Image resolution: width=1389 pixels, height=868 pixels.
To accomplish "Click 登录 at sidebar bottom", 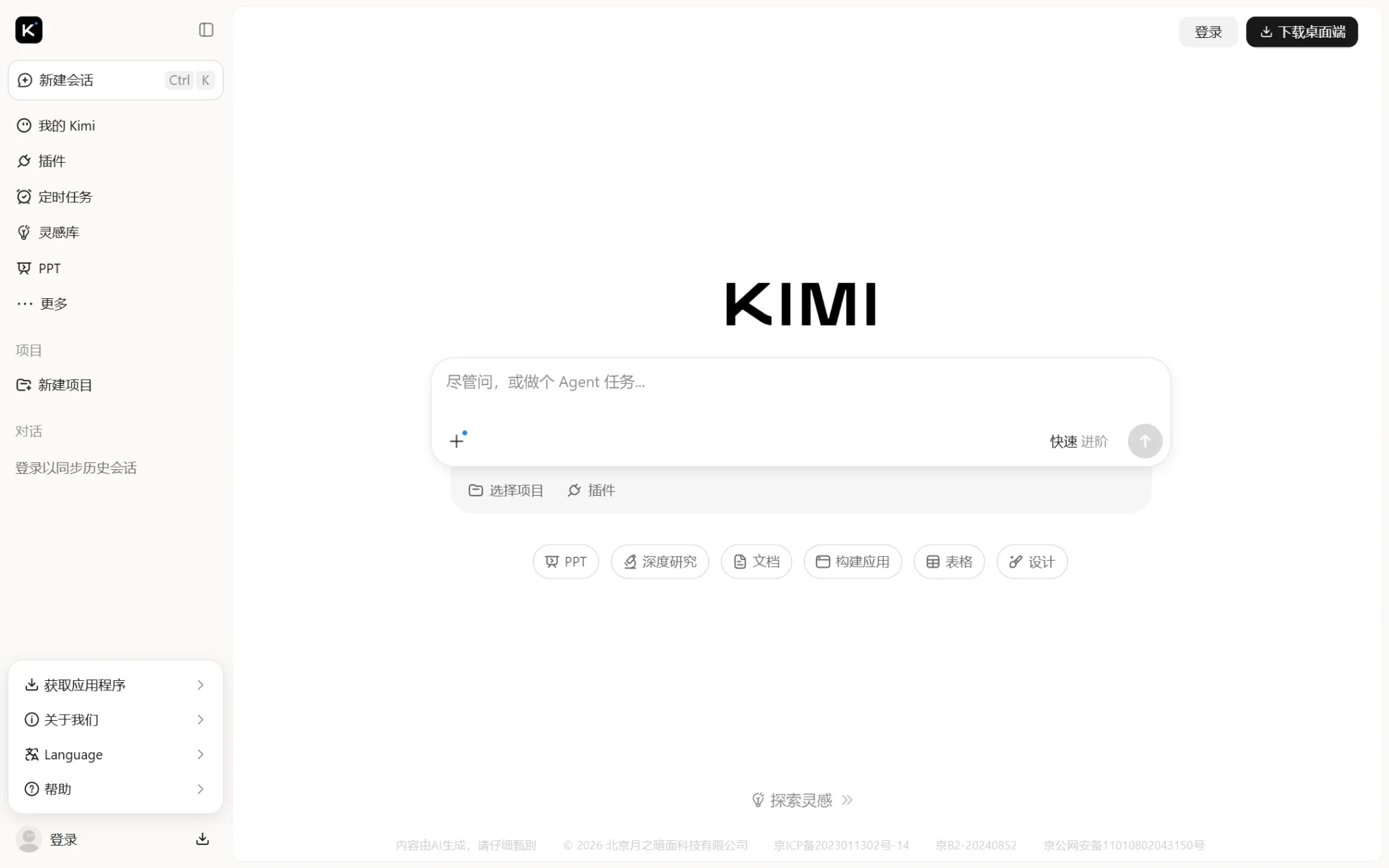I will pyautogui.click(x=64, y=840).
